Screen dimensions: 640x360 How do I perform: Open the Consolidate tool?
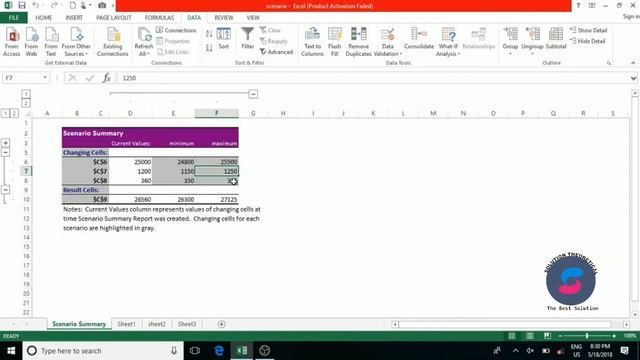click(x=419, y=39)
